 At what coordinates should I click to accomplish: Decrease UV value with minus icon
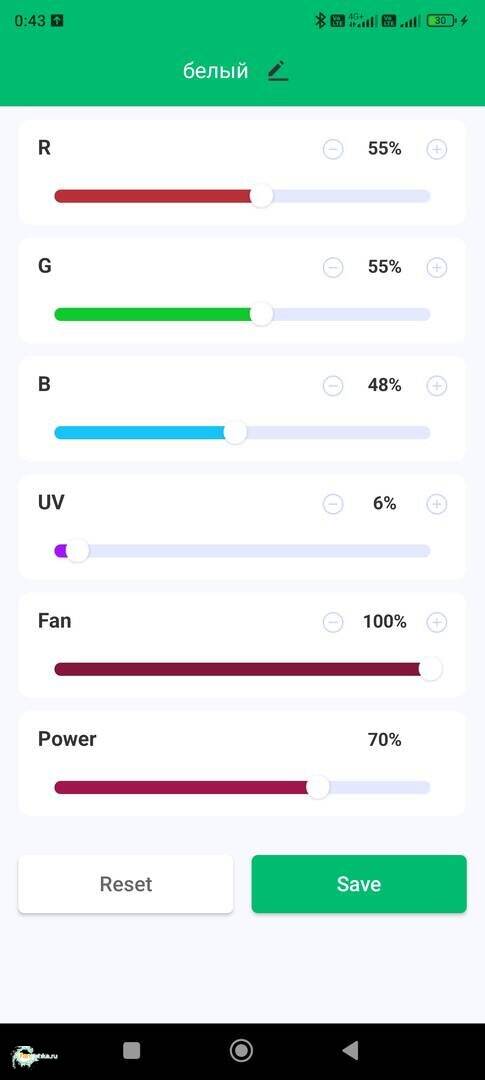(333, 504)
